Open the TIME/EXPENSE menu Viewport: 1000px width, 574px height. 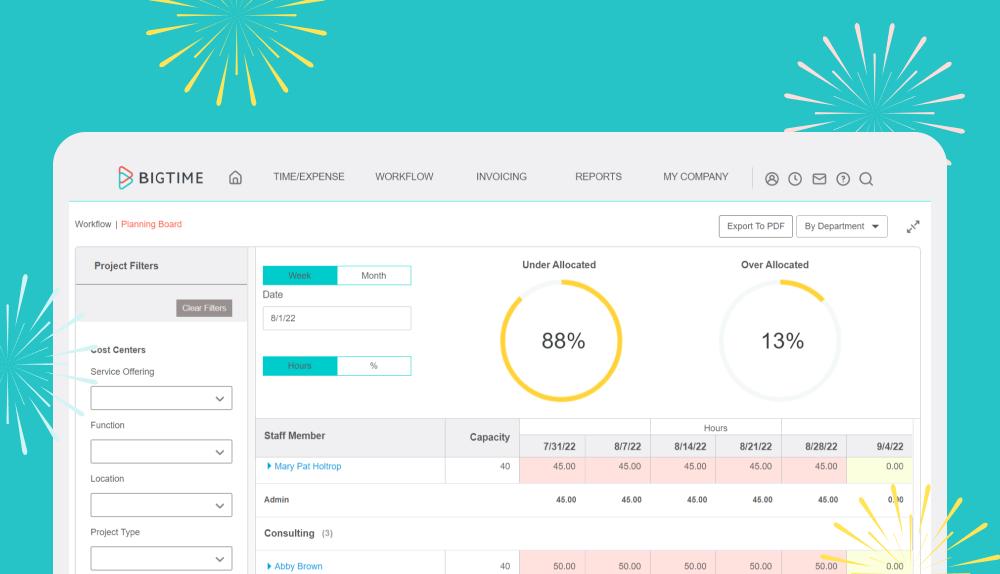point(309,177)
